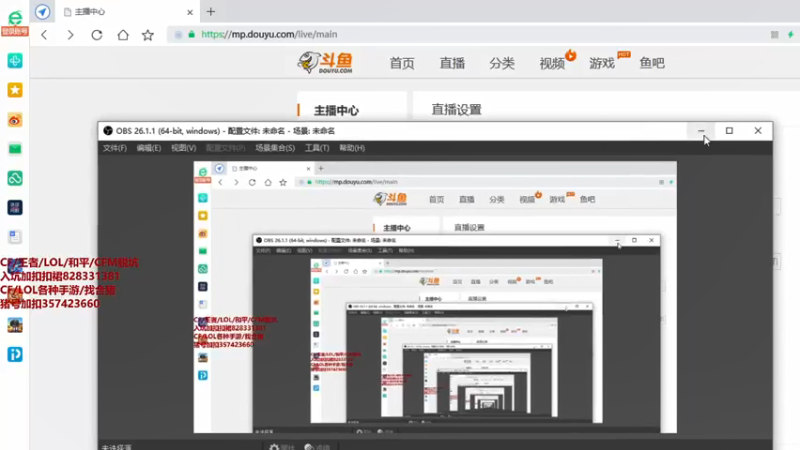Reload the page with refresh icon
The width and height of the screenshot is (800, 450).
pos(97,35)
